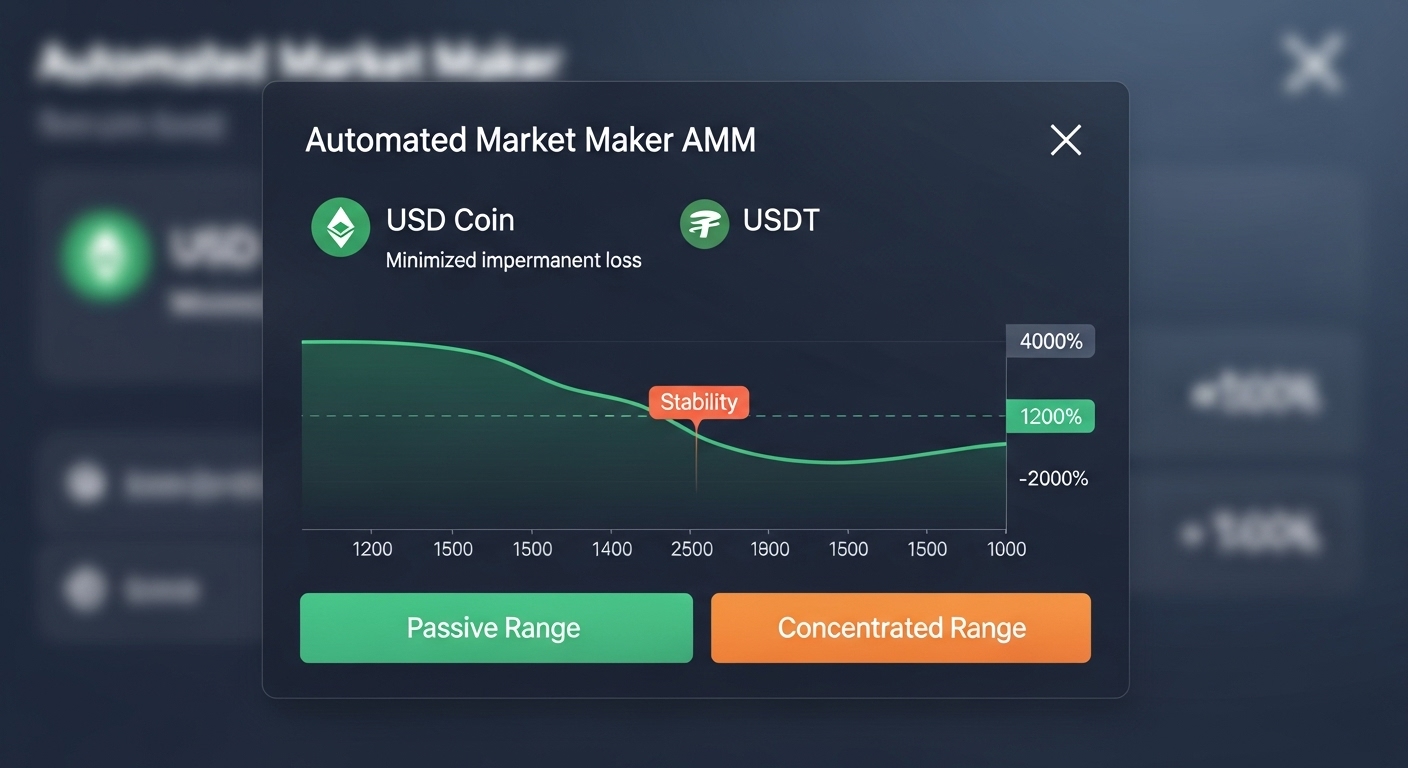Click the orange Stability marker on chart
The width and height of the screenshot is (1408, 768).
699,402
